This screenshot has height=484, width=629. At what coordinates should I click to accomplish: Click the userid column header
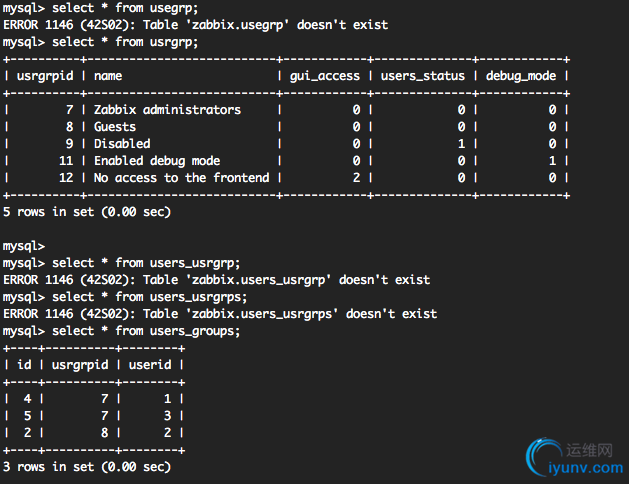click(x=150, y=365)
